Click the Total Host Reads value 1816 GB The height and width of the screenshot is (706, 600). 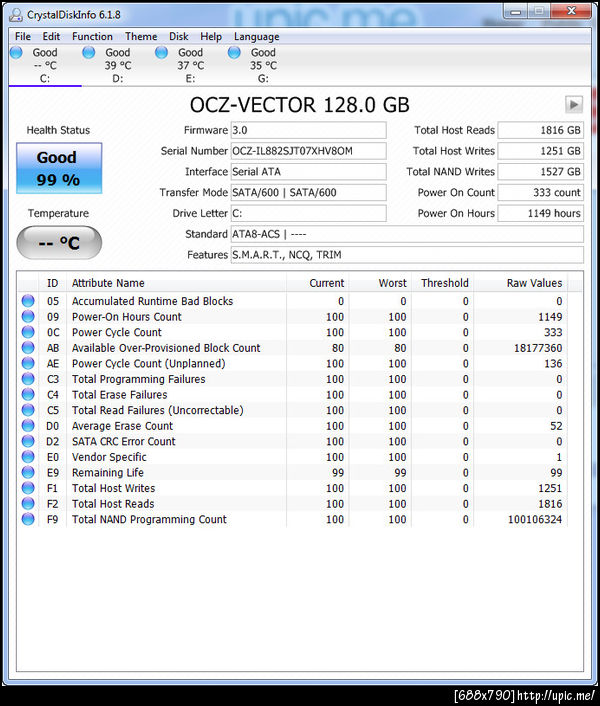coord(541,130)
